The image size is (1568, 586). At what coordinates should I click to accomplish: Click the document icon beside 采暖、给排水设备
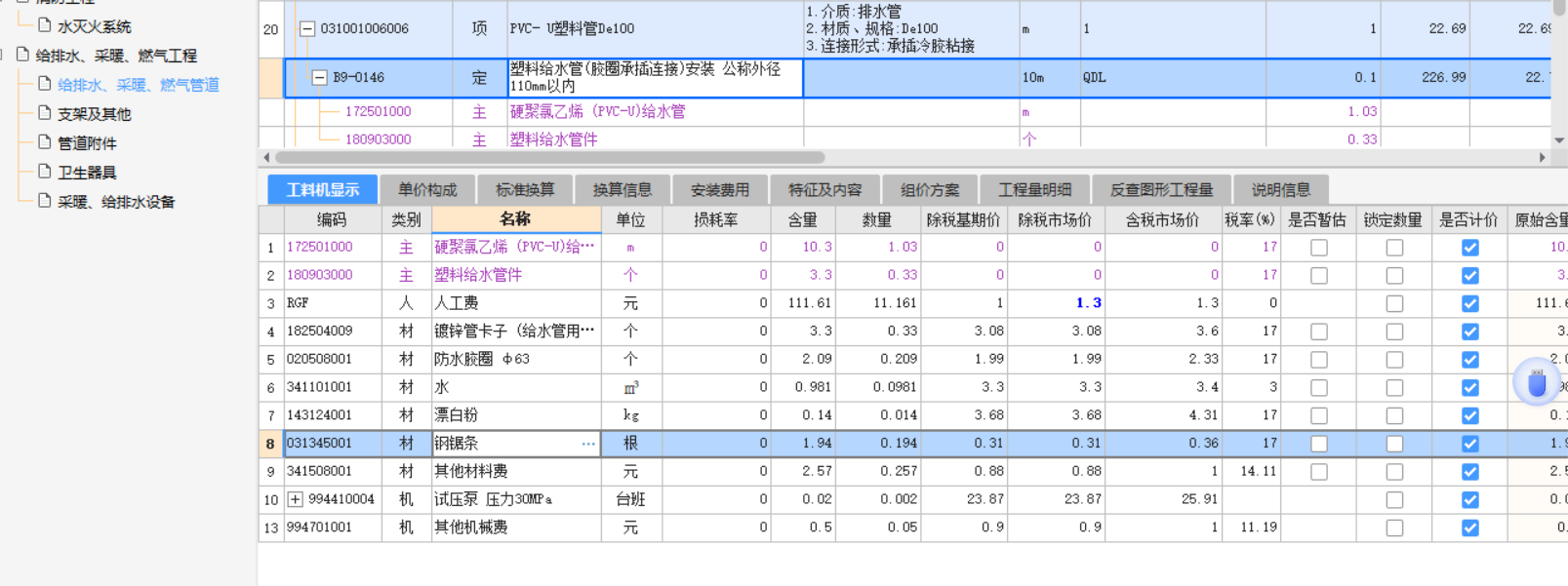44,201
